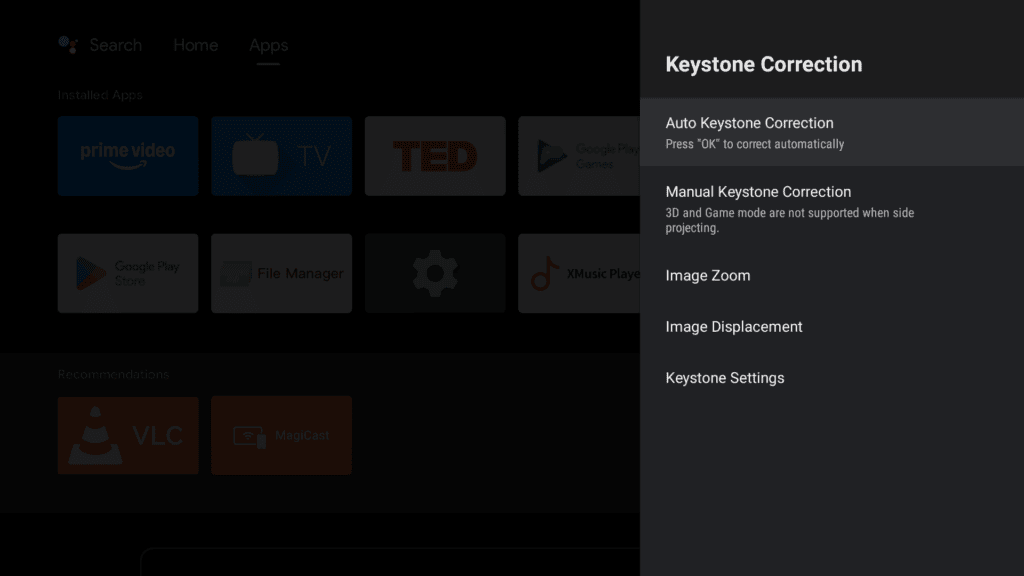The image size is (1024, 576).
Task: Open the File Manager app tile
Action: click(x=281, y=273)
